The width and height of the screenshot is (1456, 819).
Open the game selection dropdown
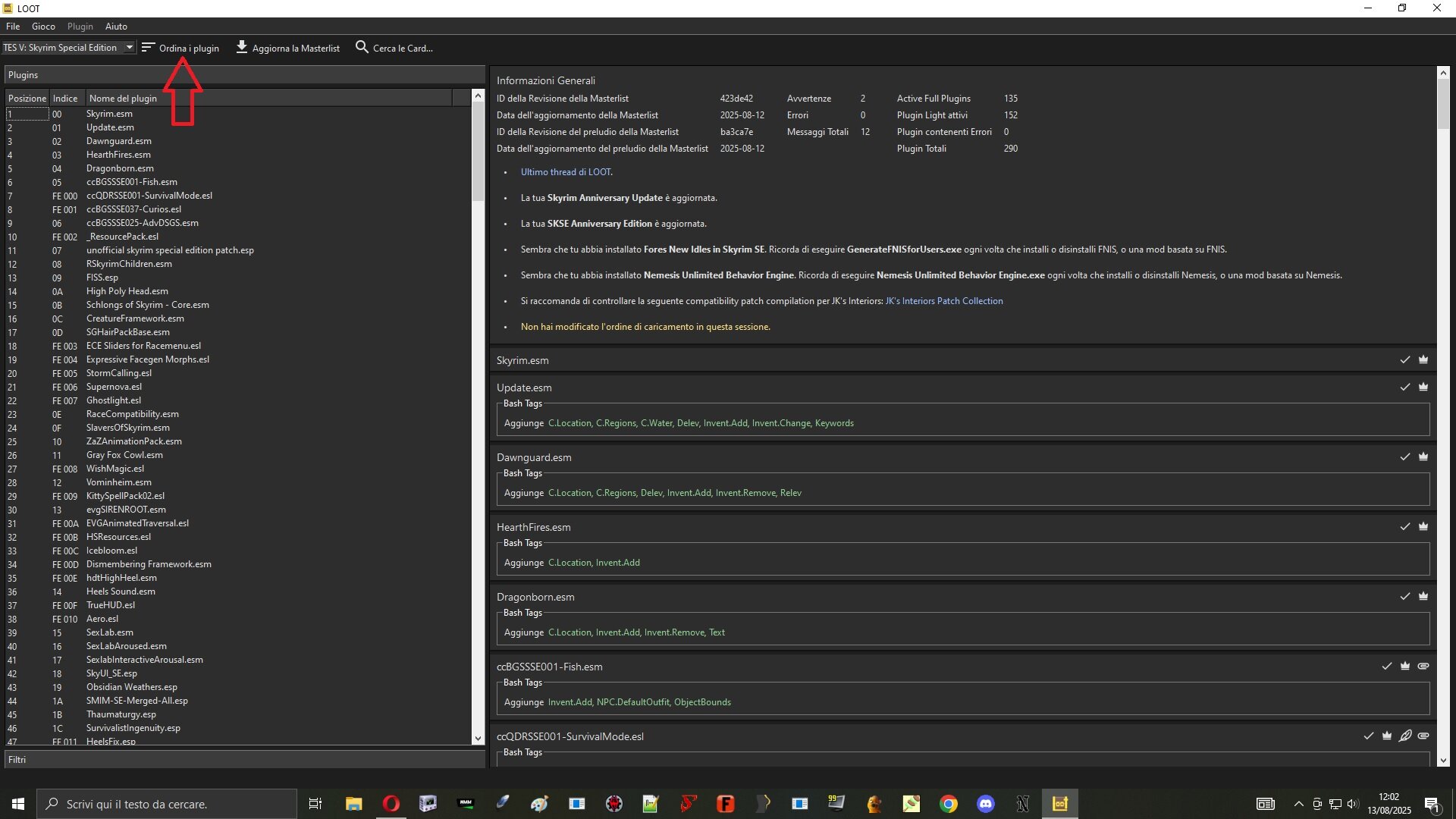coord(68,48)
